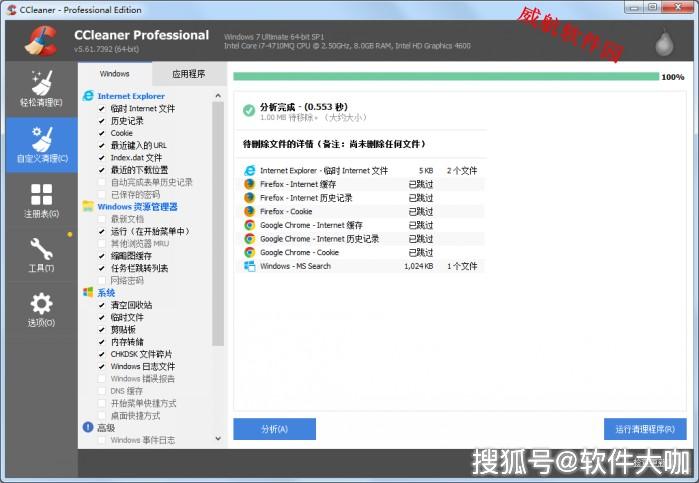The image size is (699, 483).
Task: Click the 运行清理程序(R) button
Action: coord(645,429)
